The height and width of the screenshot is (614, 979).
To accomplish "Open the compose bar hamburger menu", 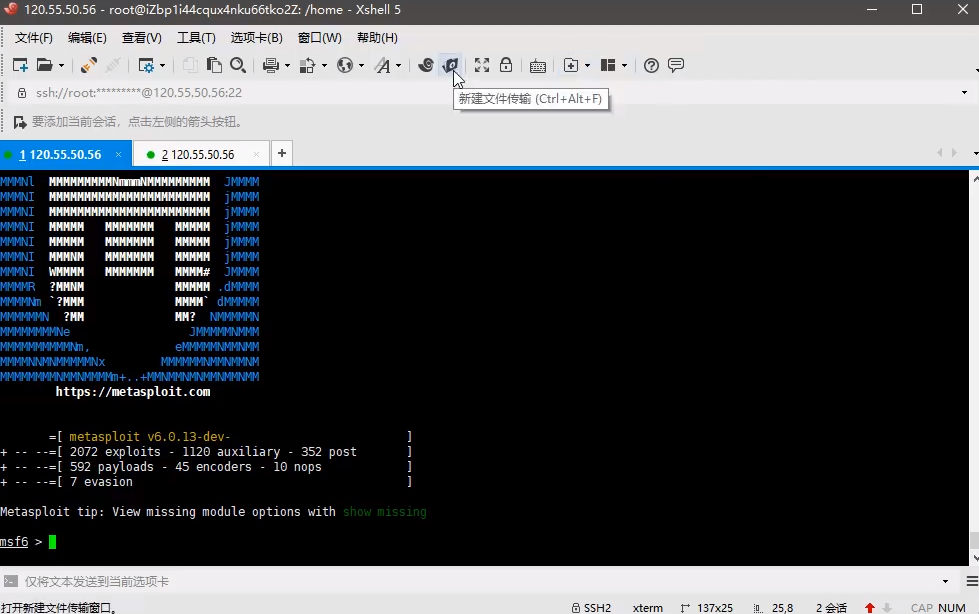I will (x=972, y=582).
